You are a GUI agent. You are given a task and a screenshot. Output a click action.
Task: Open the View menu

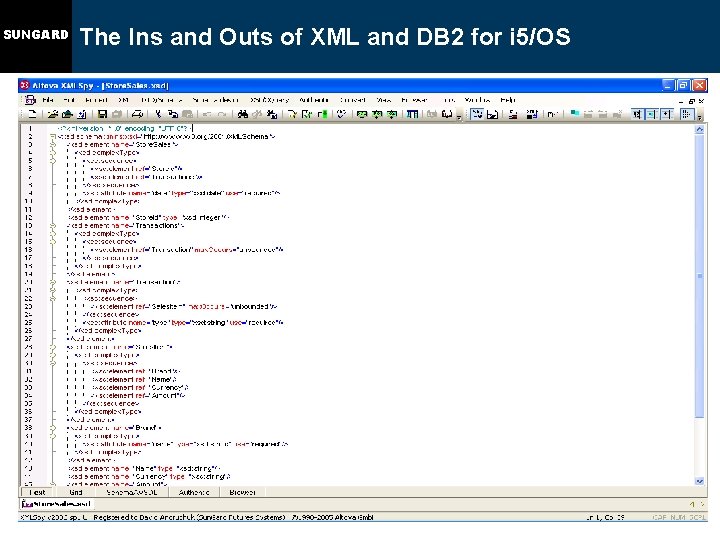[383, 100]
